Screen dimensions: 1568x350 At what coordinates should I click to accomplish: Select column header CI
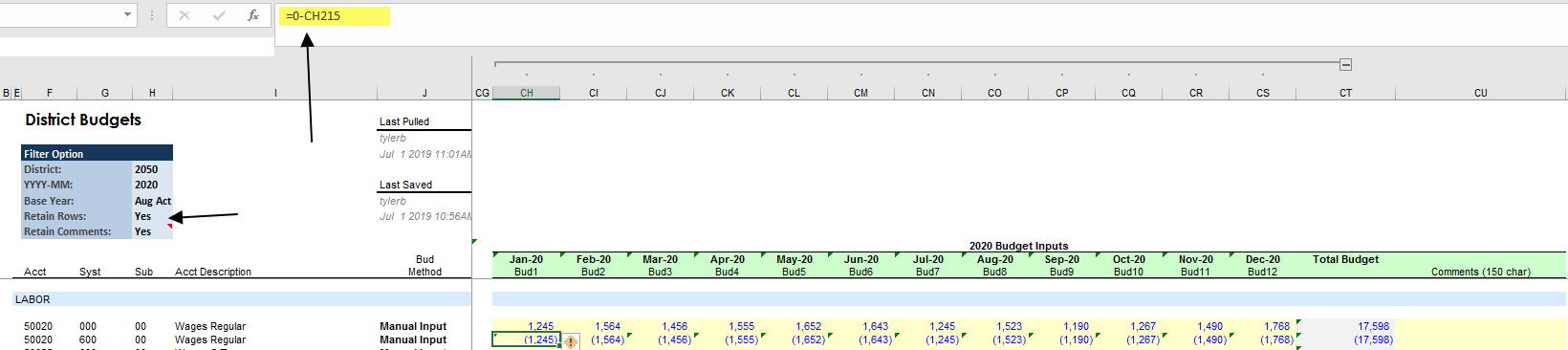pyautogui.click(x=594, y=93)
